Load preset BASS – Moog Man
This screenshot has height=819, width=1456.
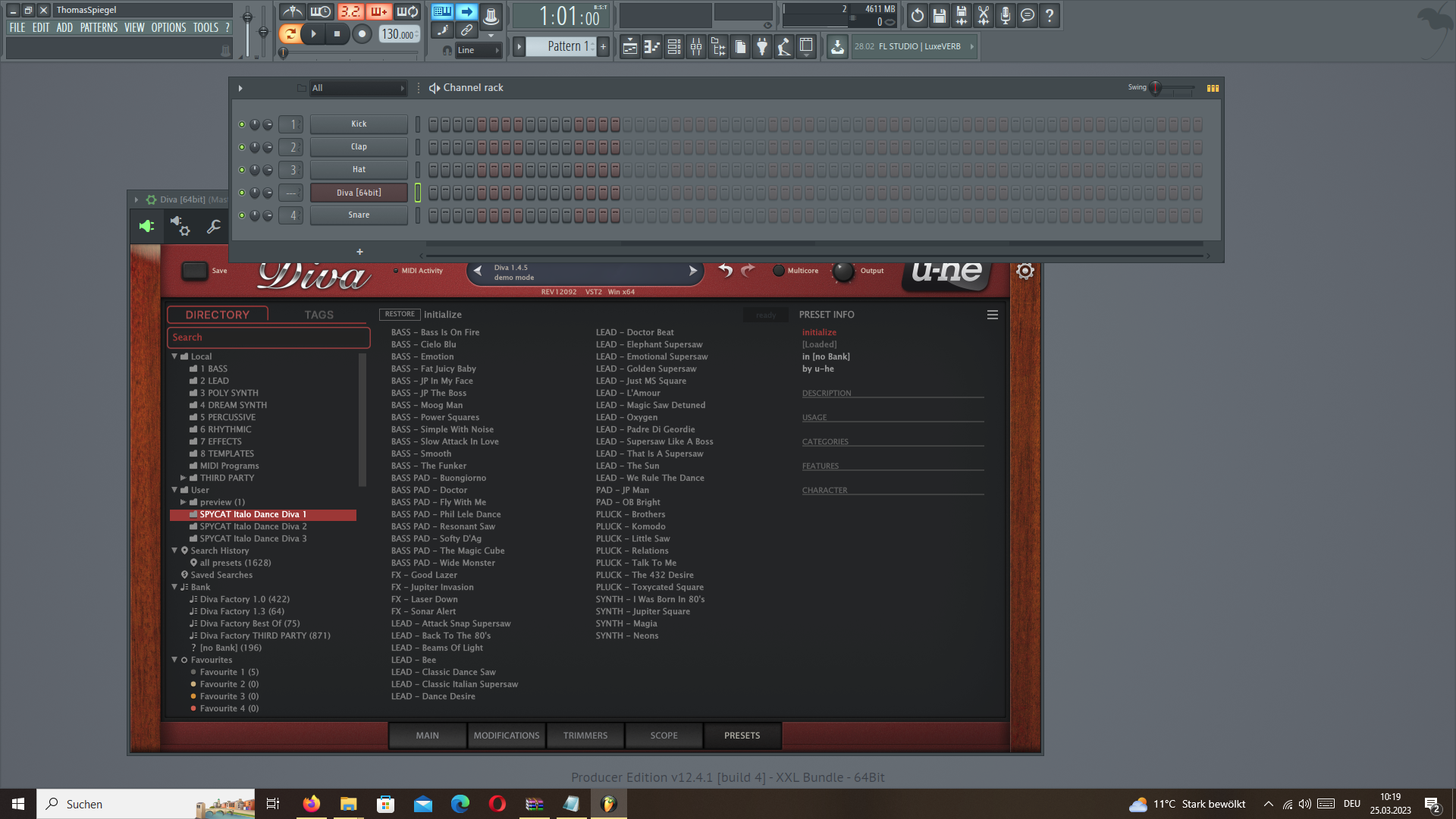pyautogui.click(x=427, y=405)
